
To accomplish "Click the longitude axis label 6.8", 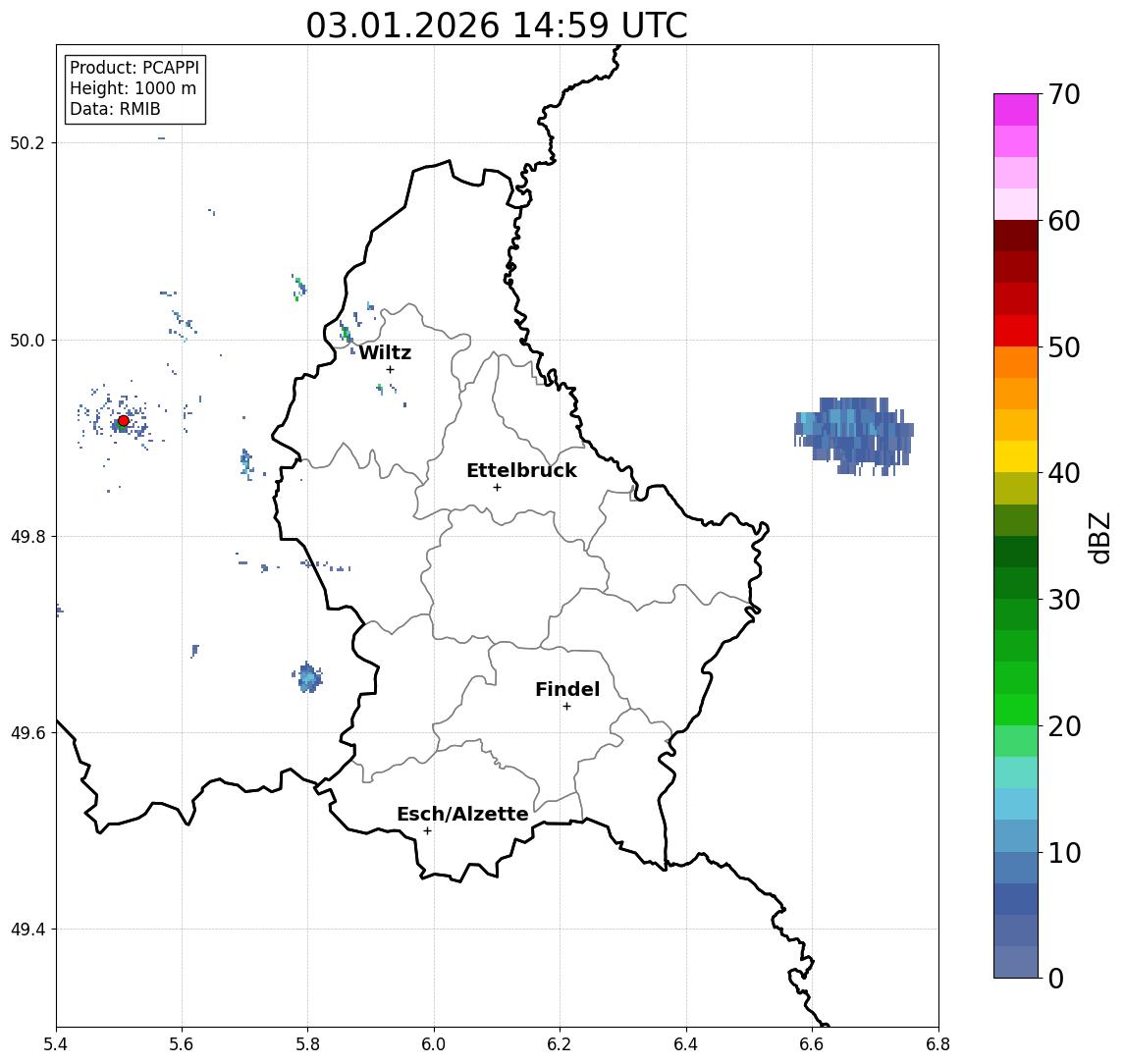I will tap(938, 1044).
